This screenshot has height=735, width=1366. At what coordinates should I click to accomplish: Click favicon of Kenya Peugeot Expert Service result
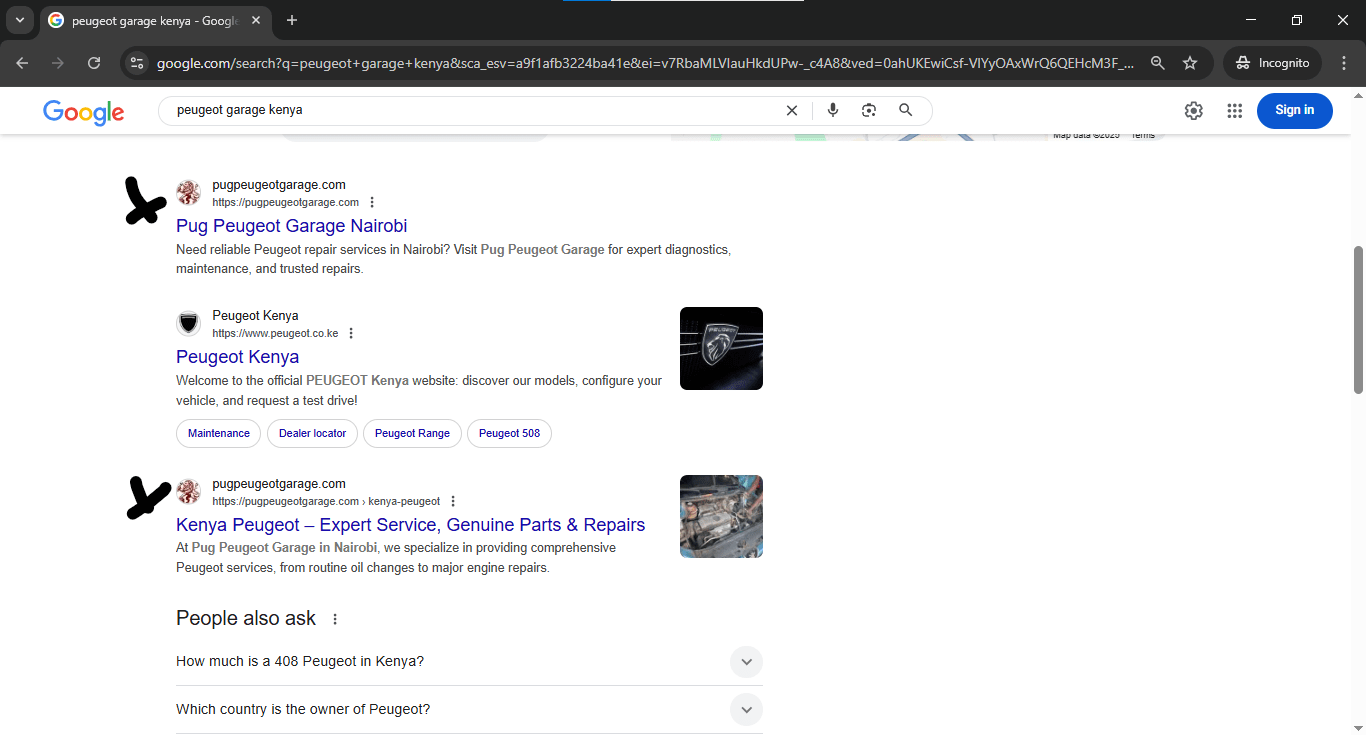pyautogui.click(x=188, y=491)
